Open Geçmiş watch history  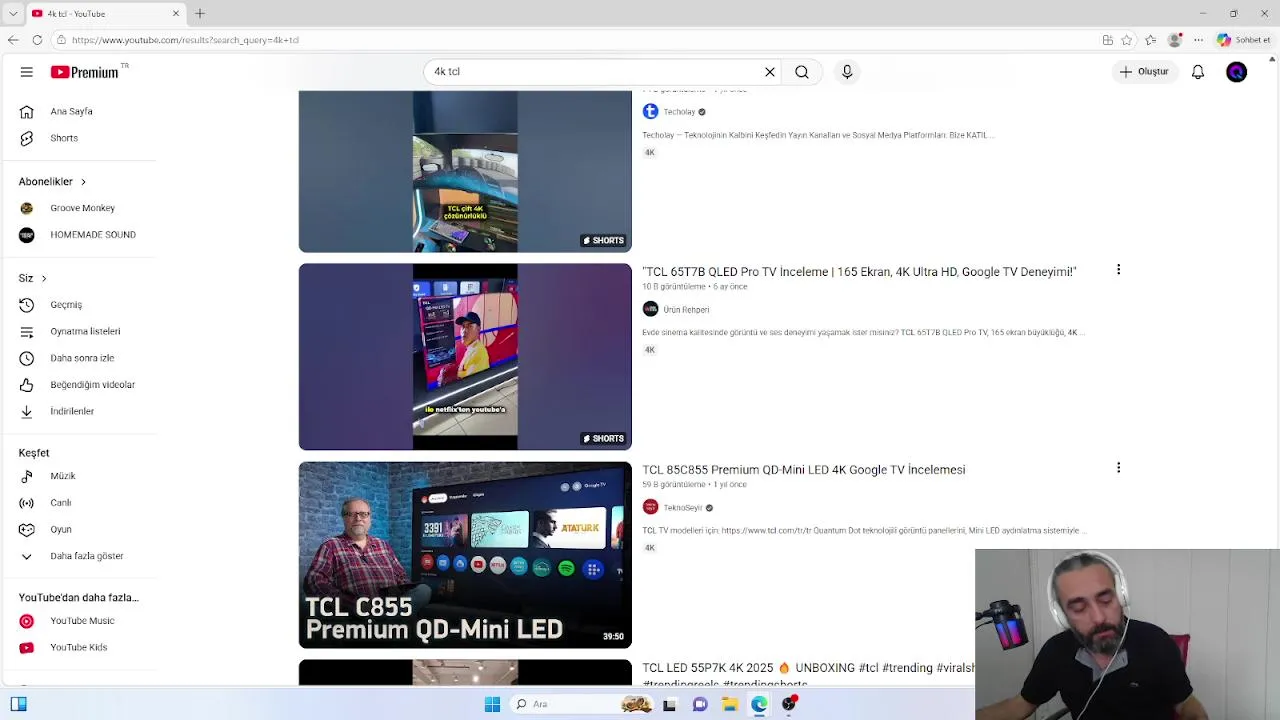tap(66, 305)
